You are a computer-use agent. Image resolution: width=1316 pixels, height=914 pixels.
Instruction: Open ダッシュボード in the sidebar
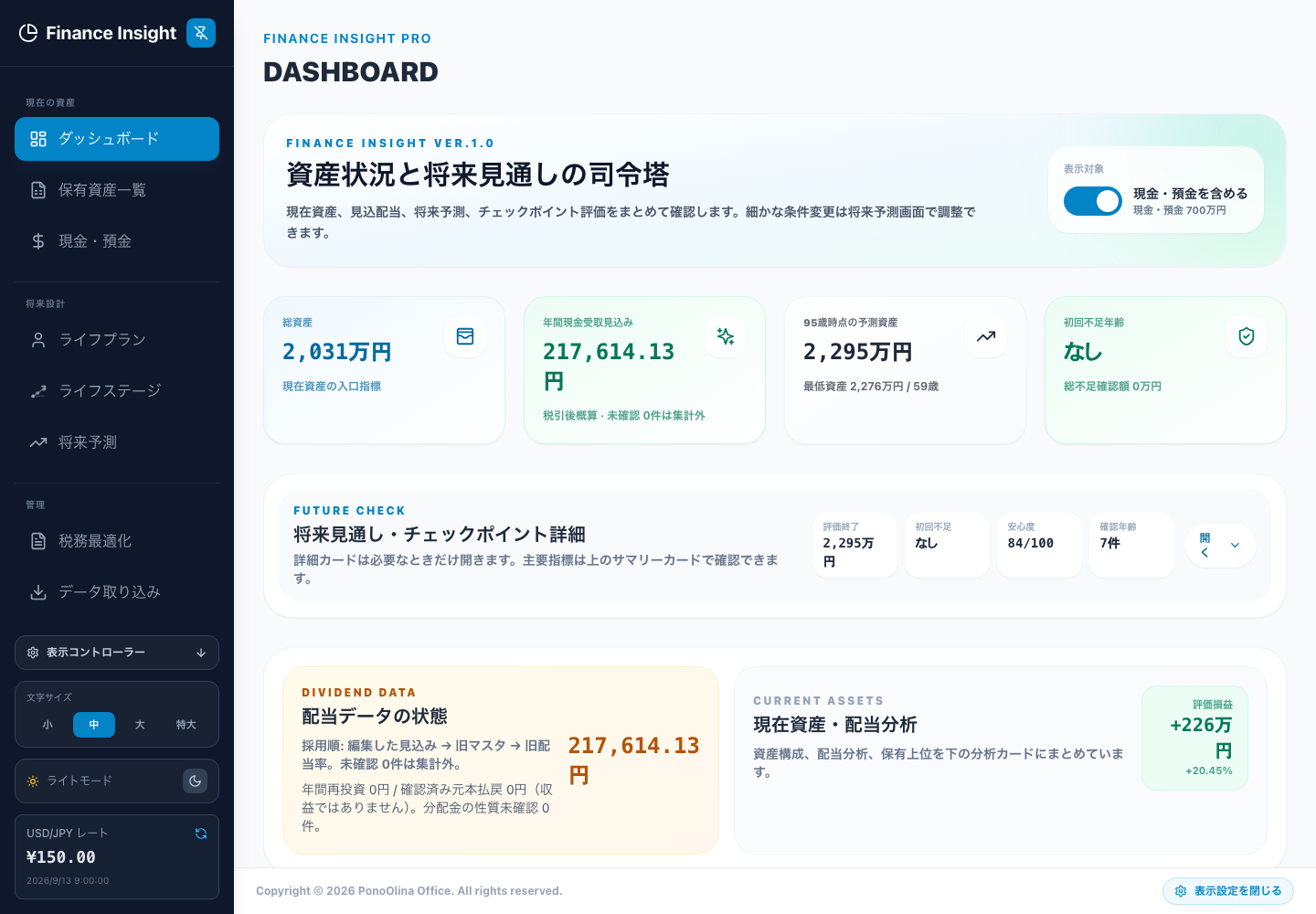tap(117, 139)
